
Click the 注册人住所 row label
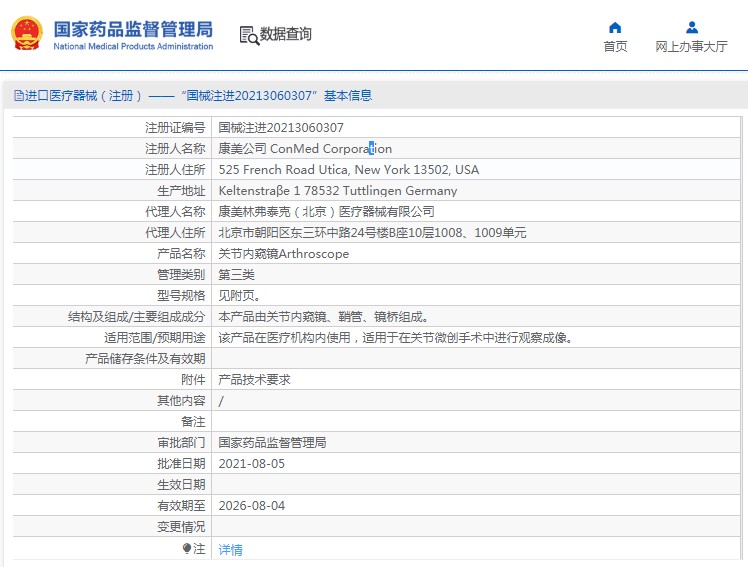point(175,170)
